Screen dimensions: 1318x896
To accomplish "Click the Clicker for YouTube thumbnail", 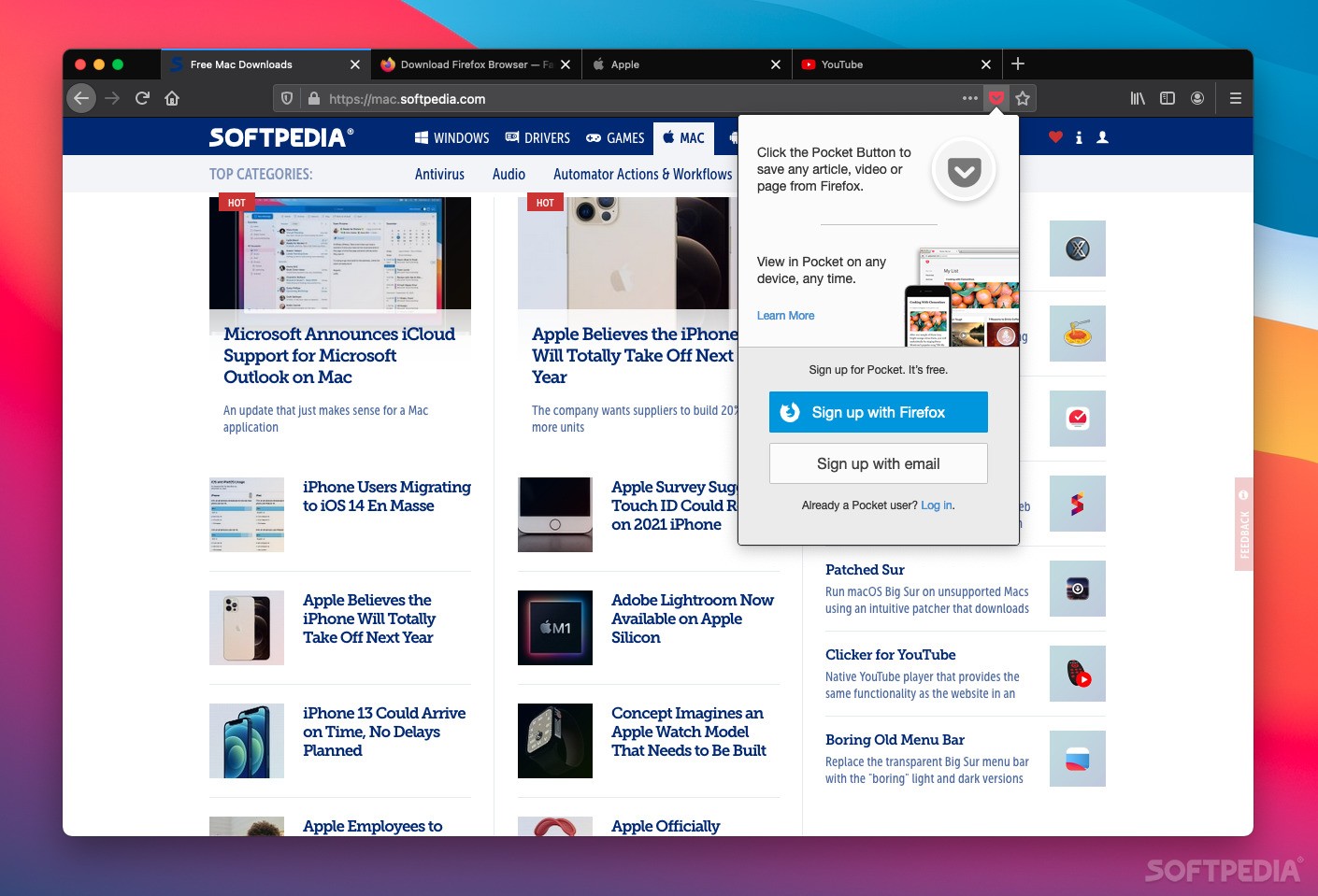I will point(1077,674).
